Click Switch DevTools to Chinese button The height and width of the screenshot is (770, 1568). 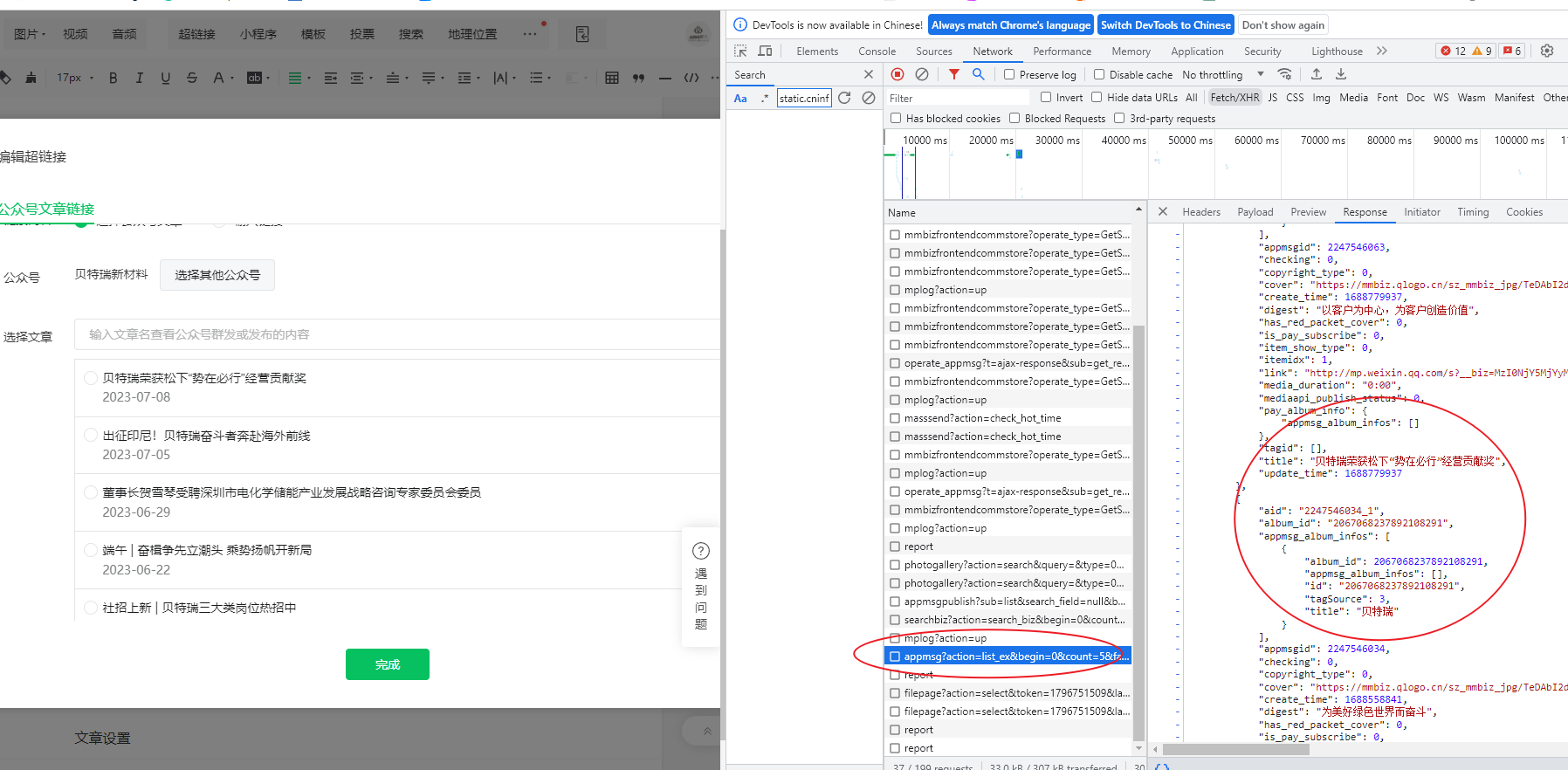pyautogui.click(x=1166, y=25)
